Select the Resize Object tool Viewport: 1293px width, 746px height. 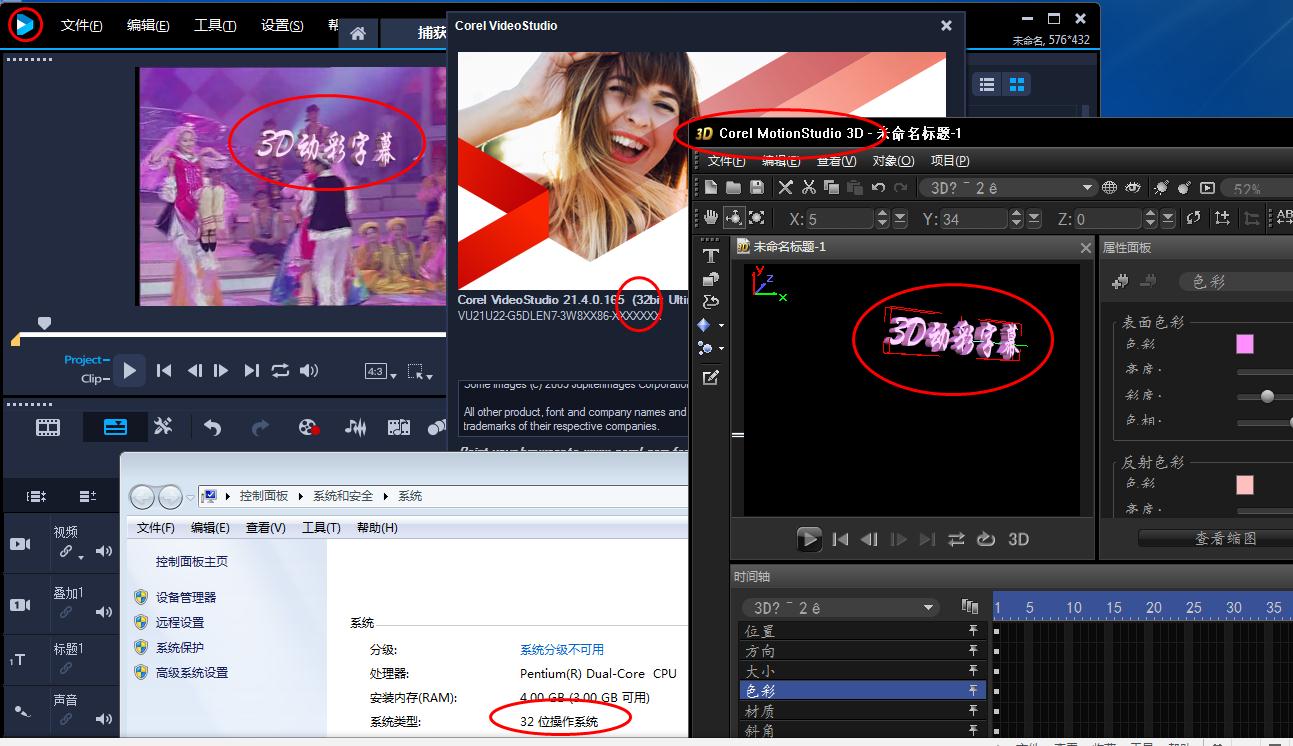[757, 218]
